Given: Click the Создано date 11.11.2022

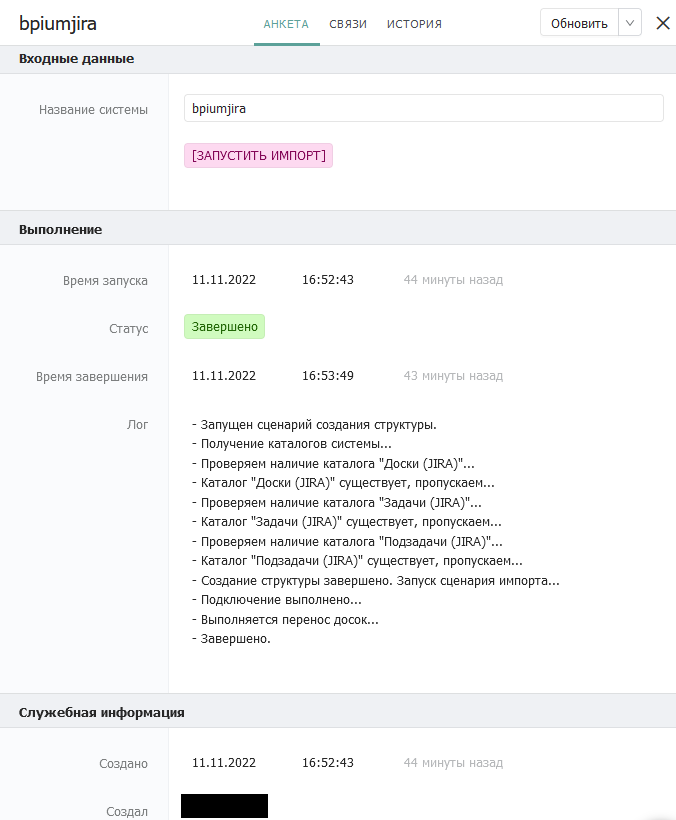Looking at the screenshot, I should (x=224, y=763).
